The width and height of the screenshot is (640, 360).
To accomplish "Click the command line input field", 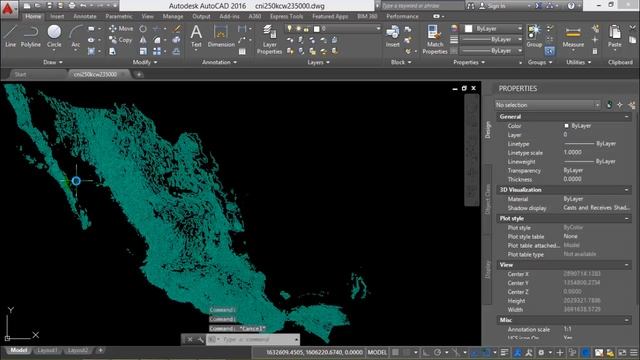I will tap(257, 340).
